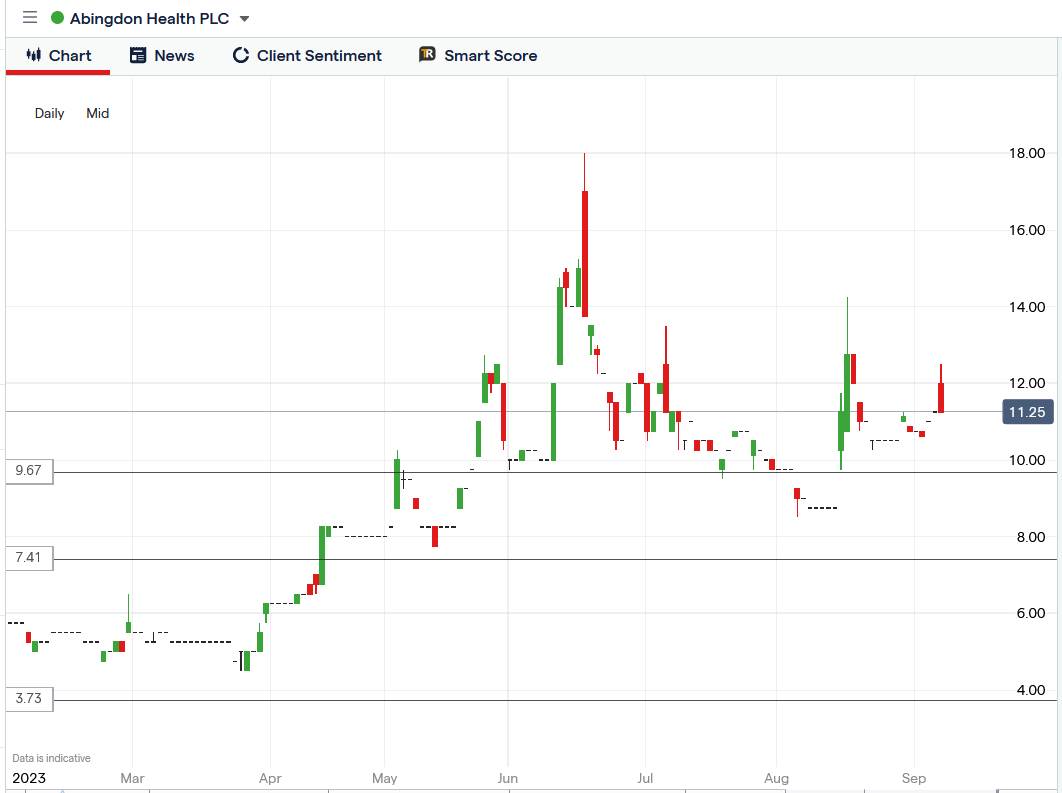
Task: Click the TR Smart Score icon
Action: coord(427,55)
